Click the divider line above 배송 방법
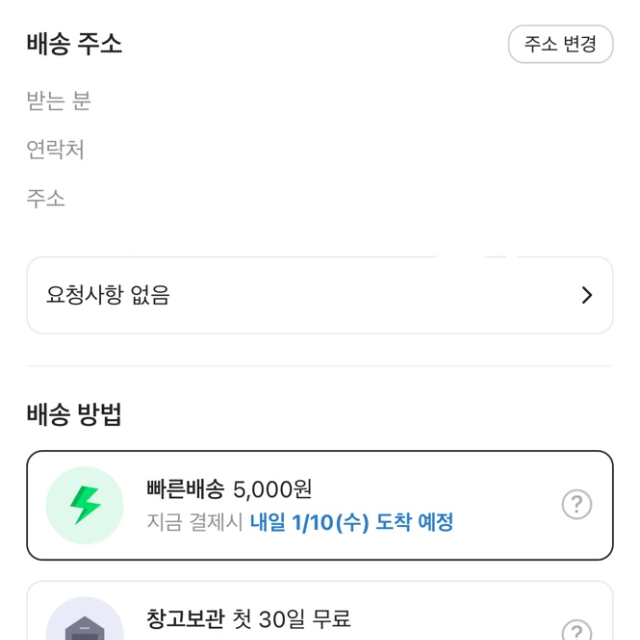The width and height of the screenshot is (640, 640). (x=320, y=366)
